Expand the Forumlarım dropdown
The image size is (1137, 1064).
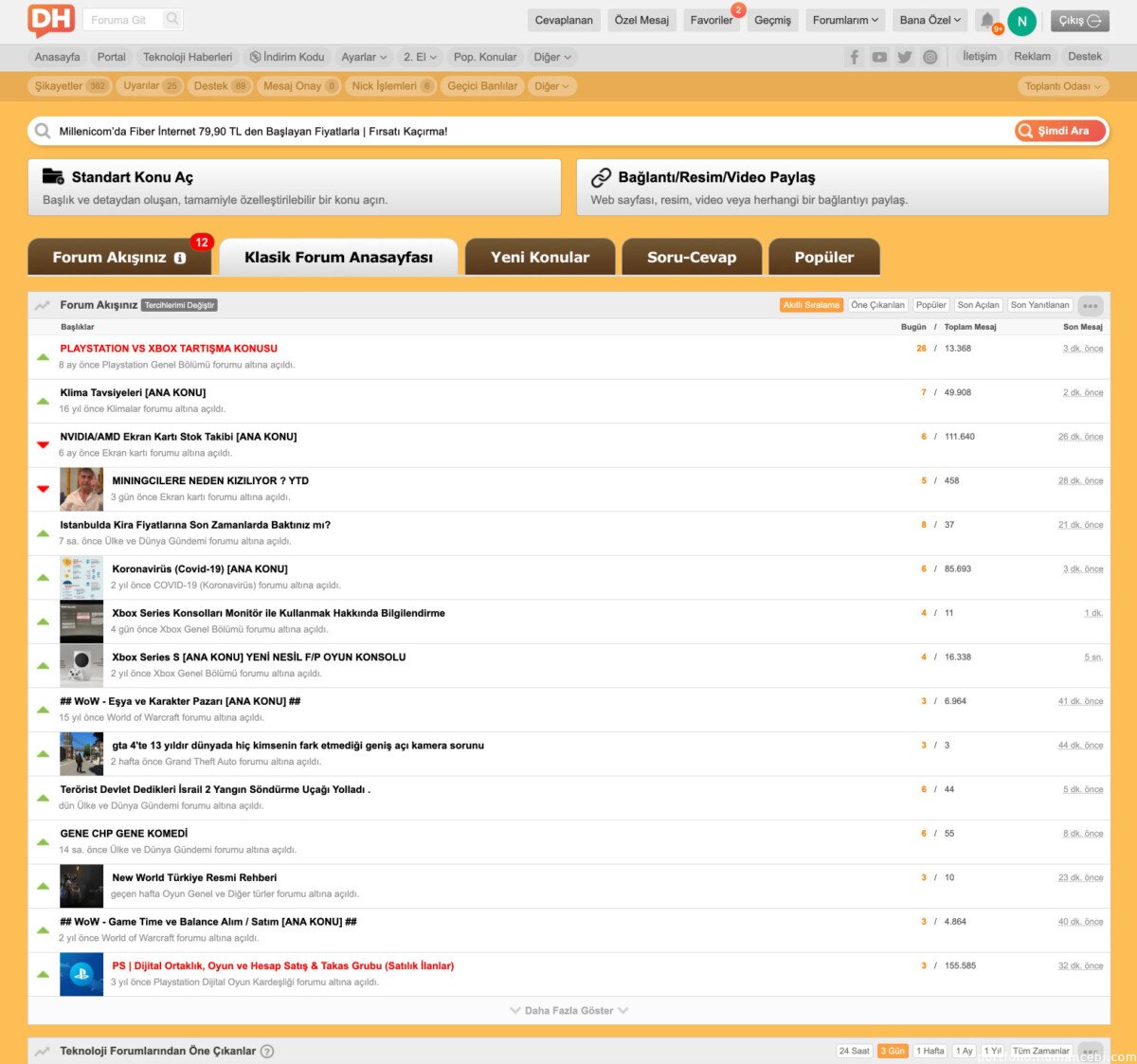tap(845, 20)
